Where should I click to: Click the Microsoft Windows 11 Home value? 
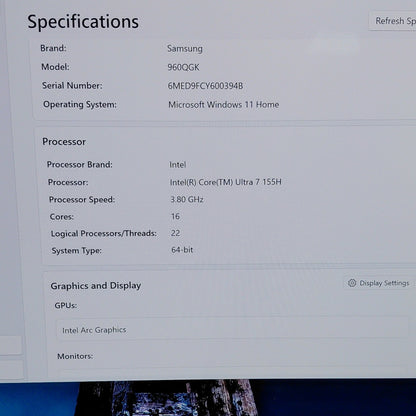223,105
